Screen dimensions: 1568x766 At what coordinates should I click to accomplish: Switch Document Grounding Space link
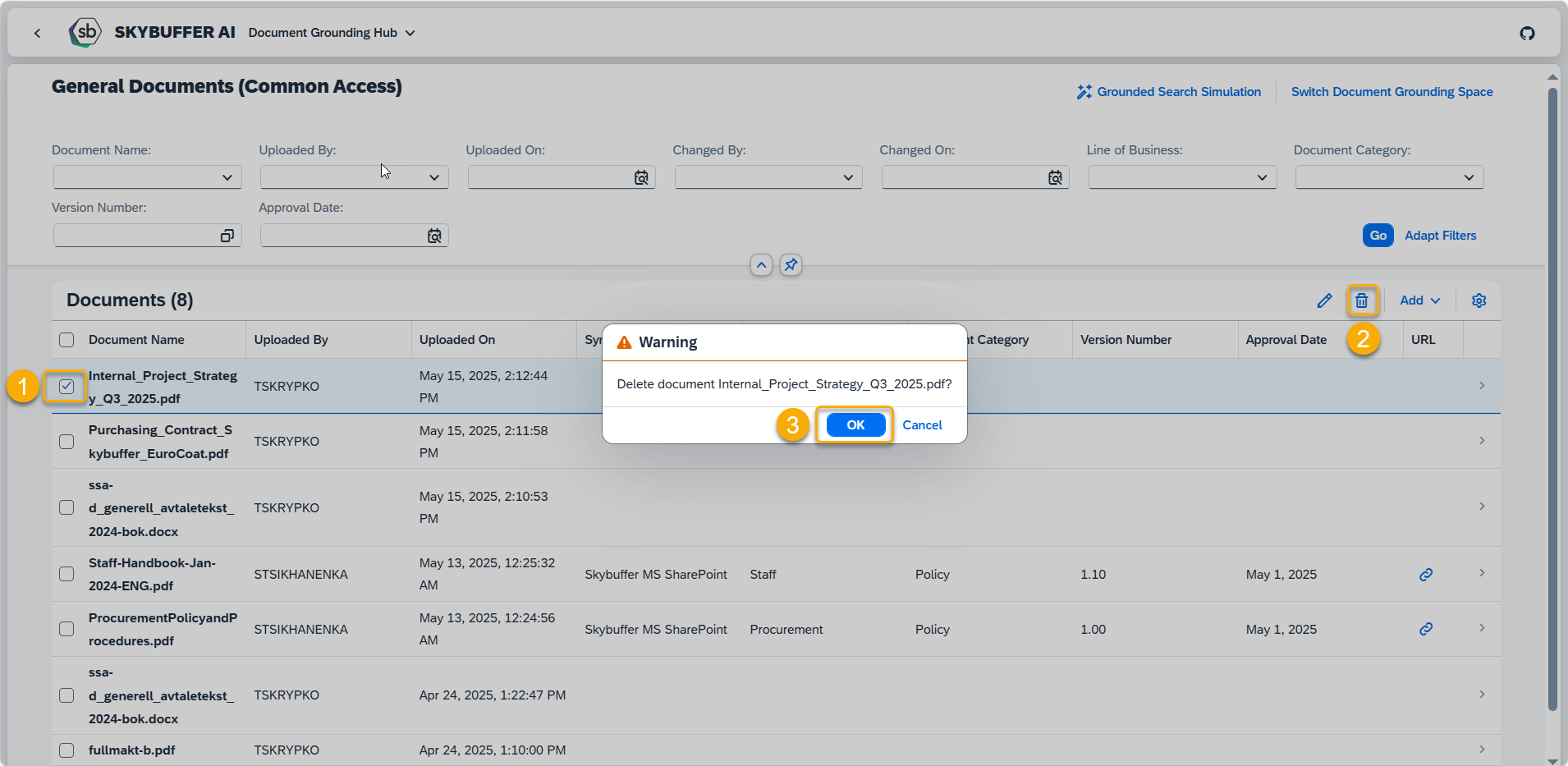pos(1391,92)
